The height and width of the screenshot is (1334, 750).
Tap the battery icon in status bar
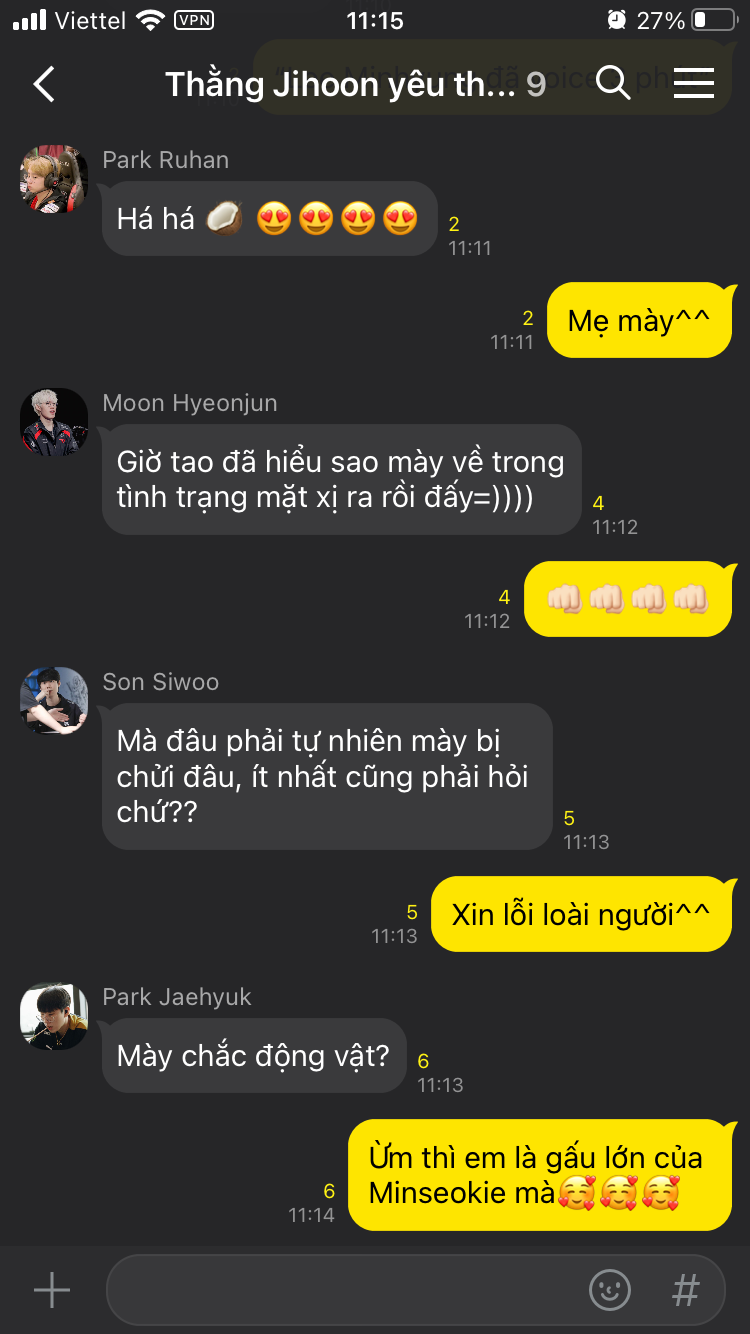(x=713, y=20)
